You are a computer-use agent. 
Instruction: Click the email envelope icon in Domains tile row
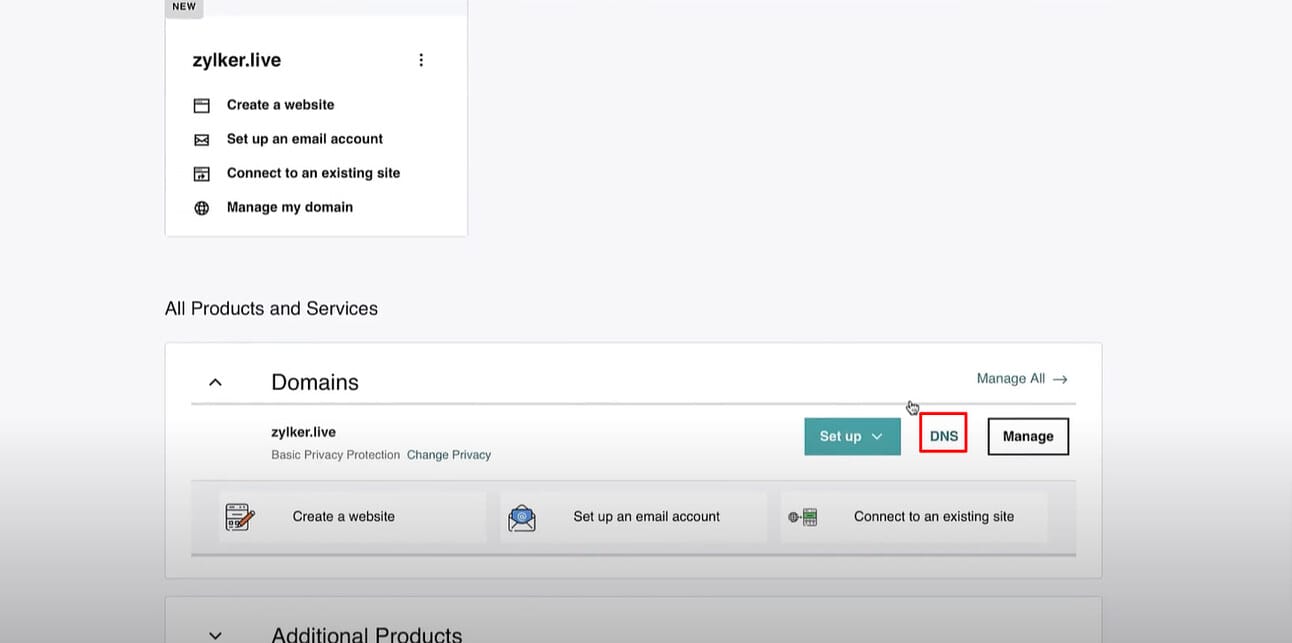pyautogui.click(x=522, y=518)
